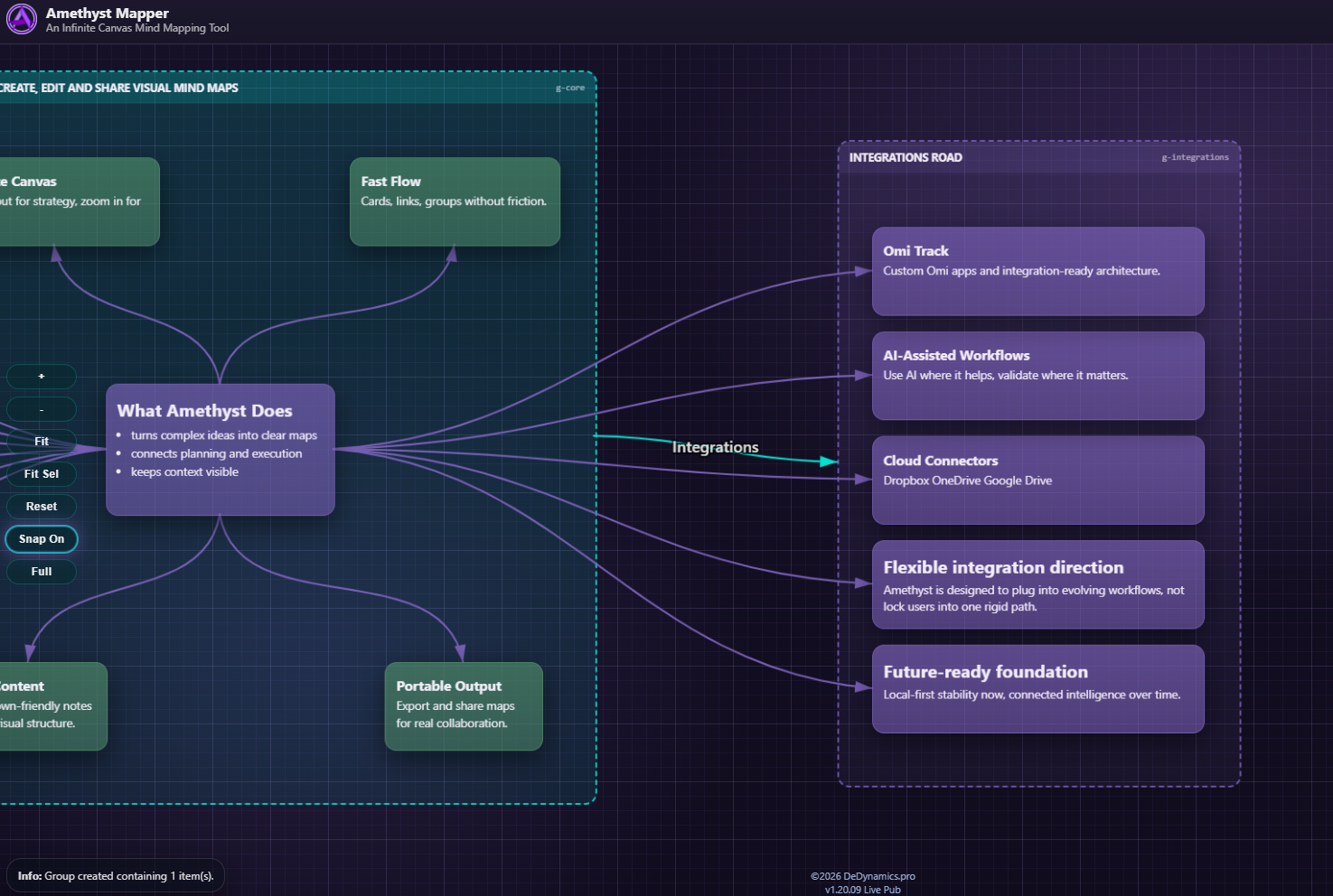Toggle the Snap On setting
This screenshot has height=896, width=1333.
(x=42, y=539)
